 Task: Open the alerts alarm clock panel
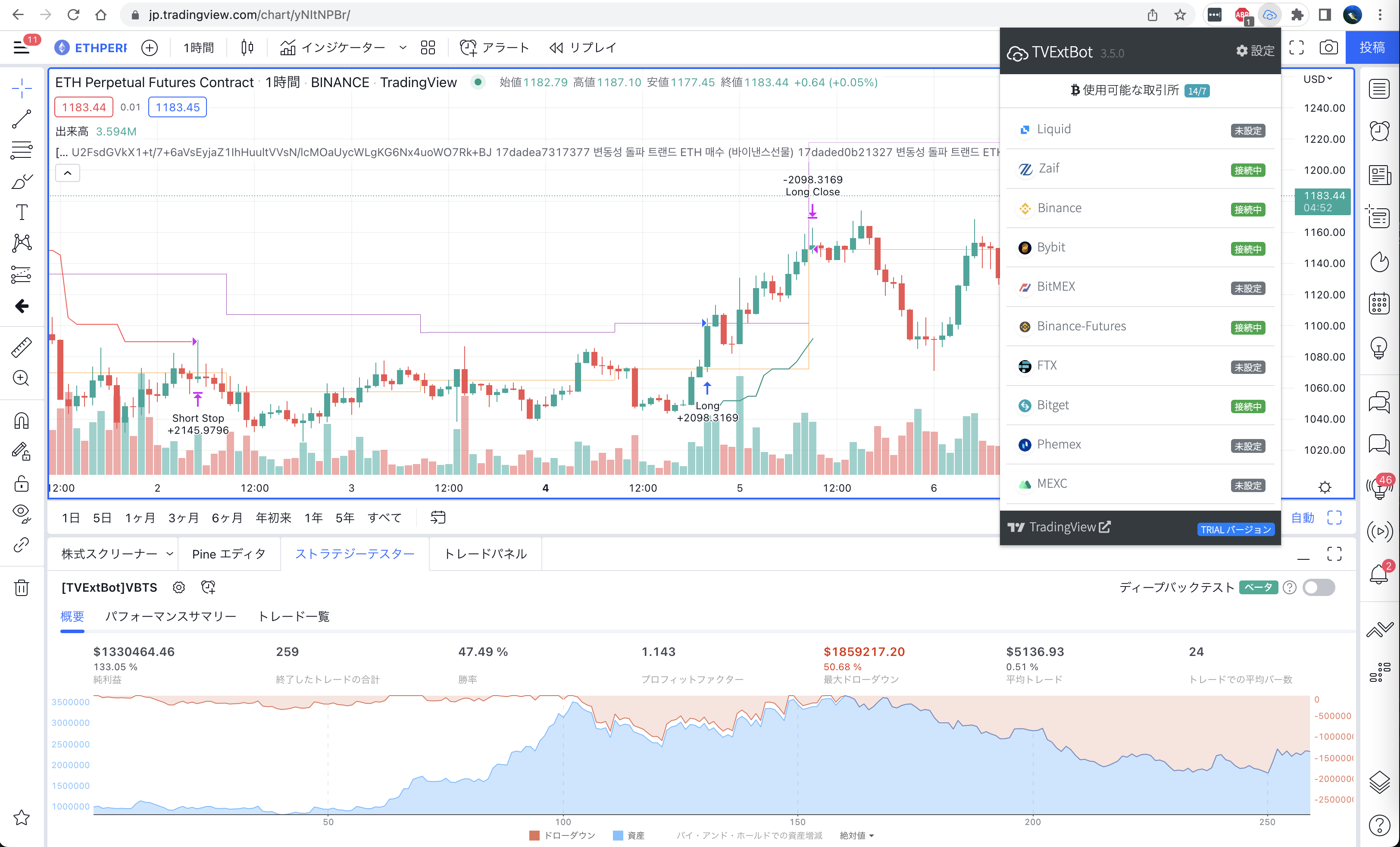[1379, 131]
